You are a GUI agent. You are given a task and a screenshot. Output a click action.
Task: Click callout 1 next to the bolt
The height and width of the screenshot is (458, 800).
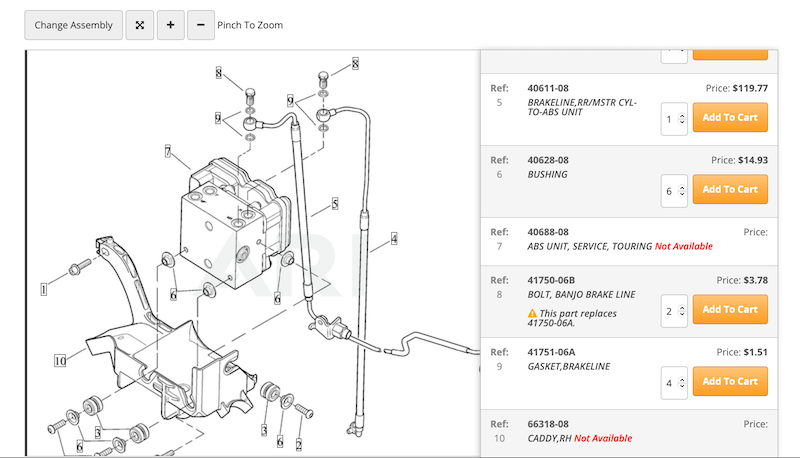44,289
